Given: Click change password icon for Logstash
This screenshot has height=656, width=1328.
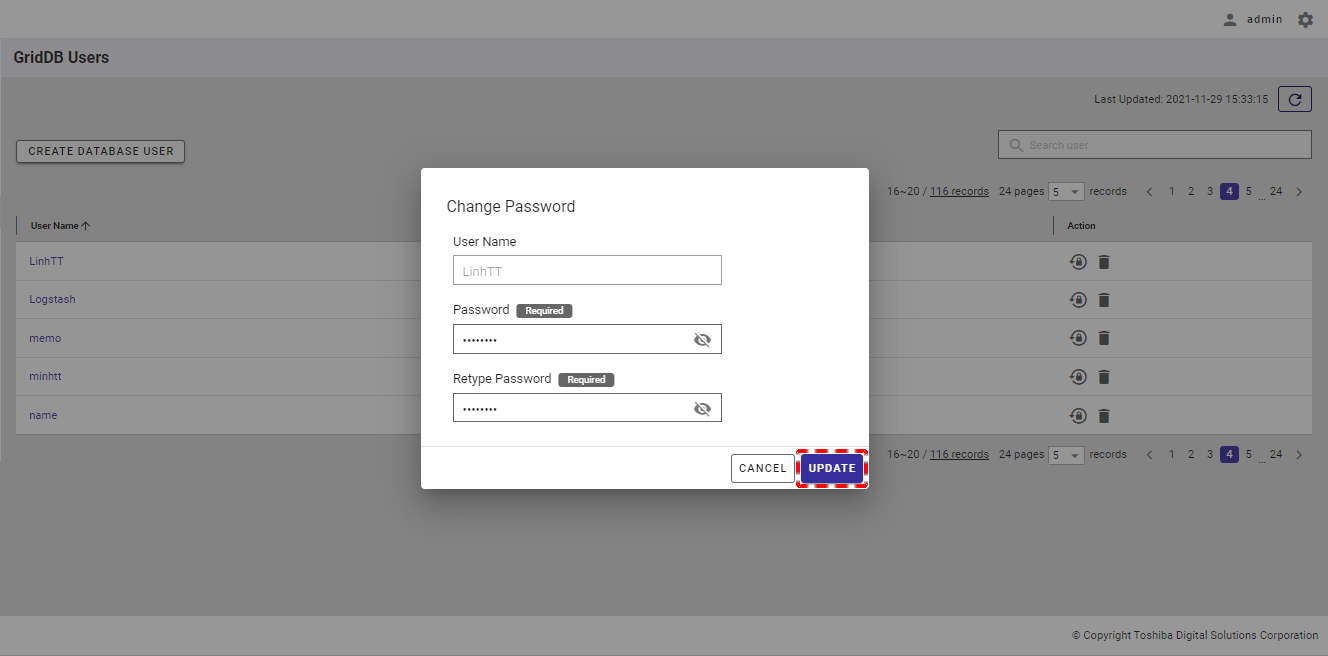Looking at the screenshot, I should [x=1078, y=300].
